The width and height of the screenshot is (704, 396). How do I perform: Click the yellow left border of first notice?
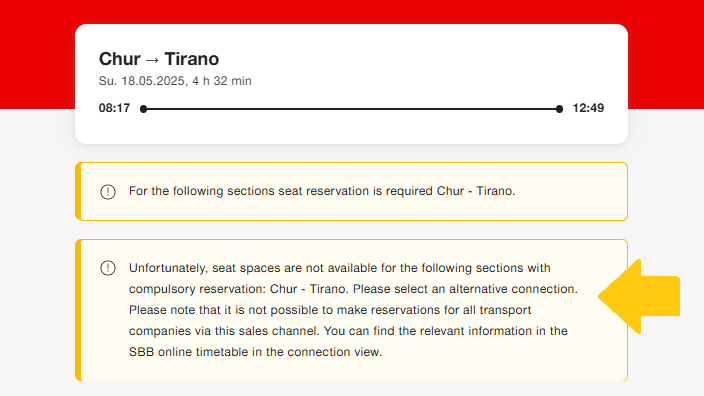78,191
